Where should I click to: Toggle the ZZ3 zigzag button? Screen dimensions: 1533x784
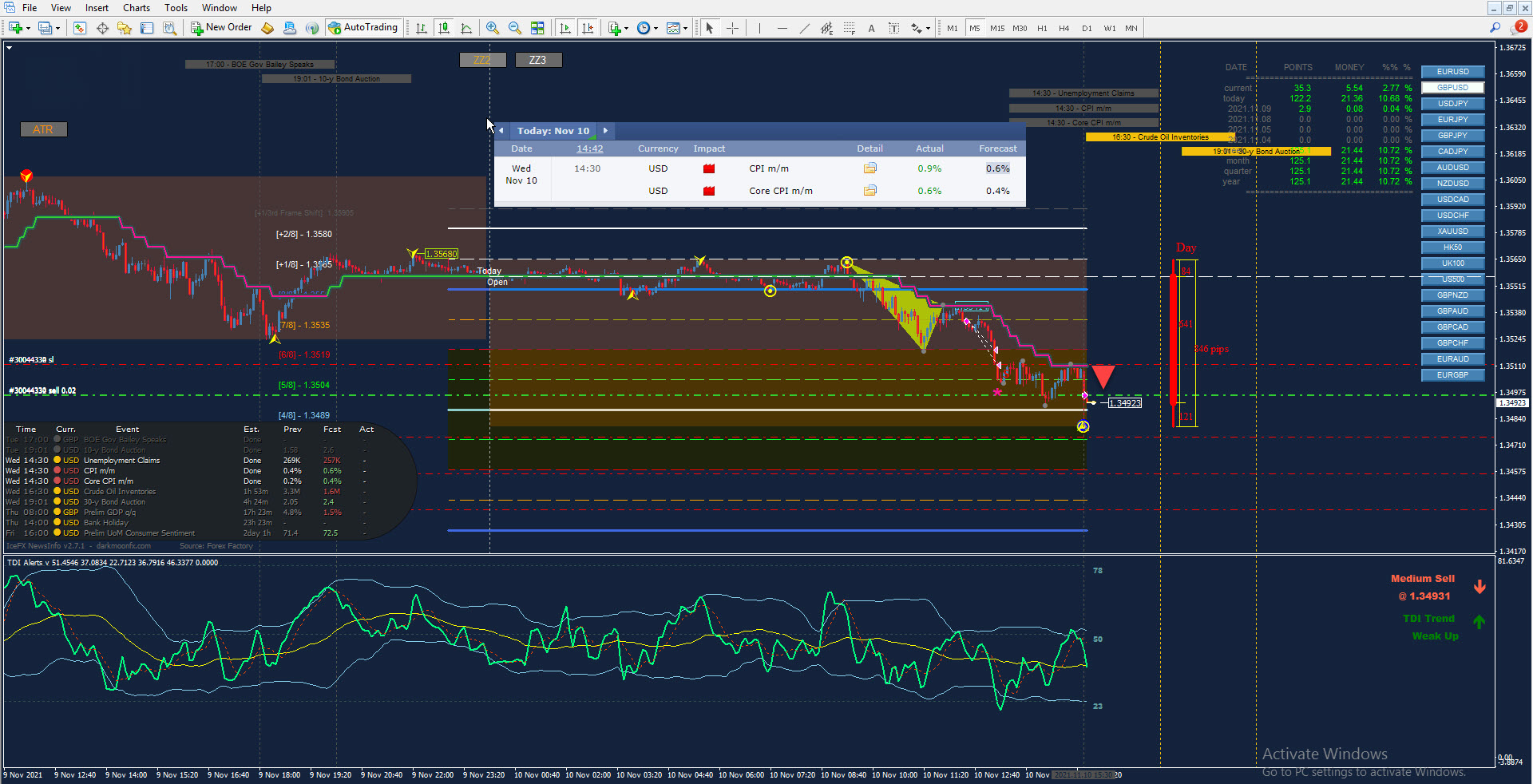pos(538,60)
